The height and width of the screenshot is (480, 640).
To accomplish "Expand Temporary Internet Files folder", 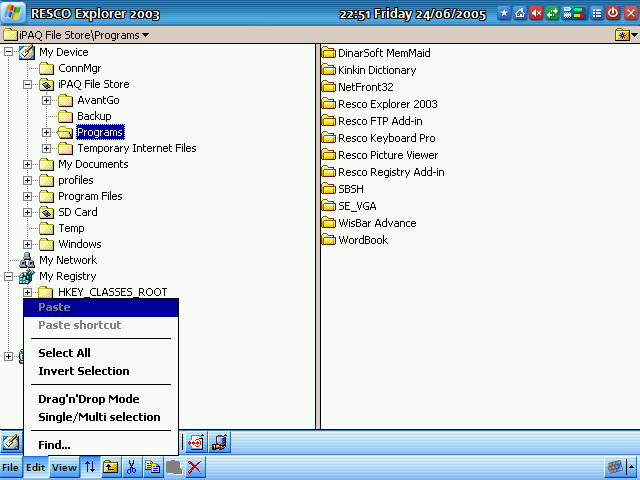I will [x=47, y=148].
